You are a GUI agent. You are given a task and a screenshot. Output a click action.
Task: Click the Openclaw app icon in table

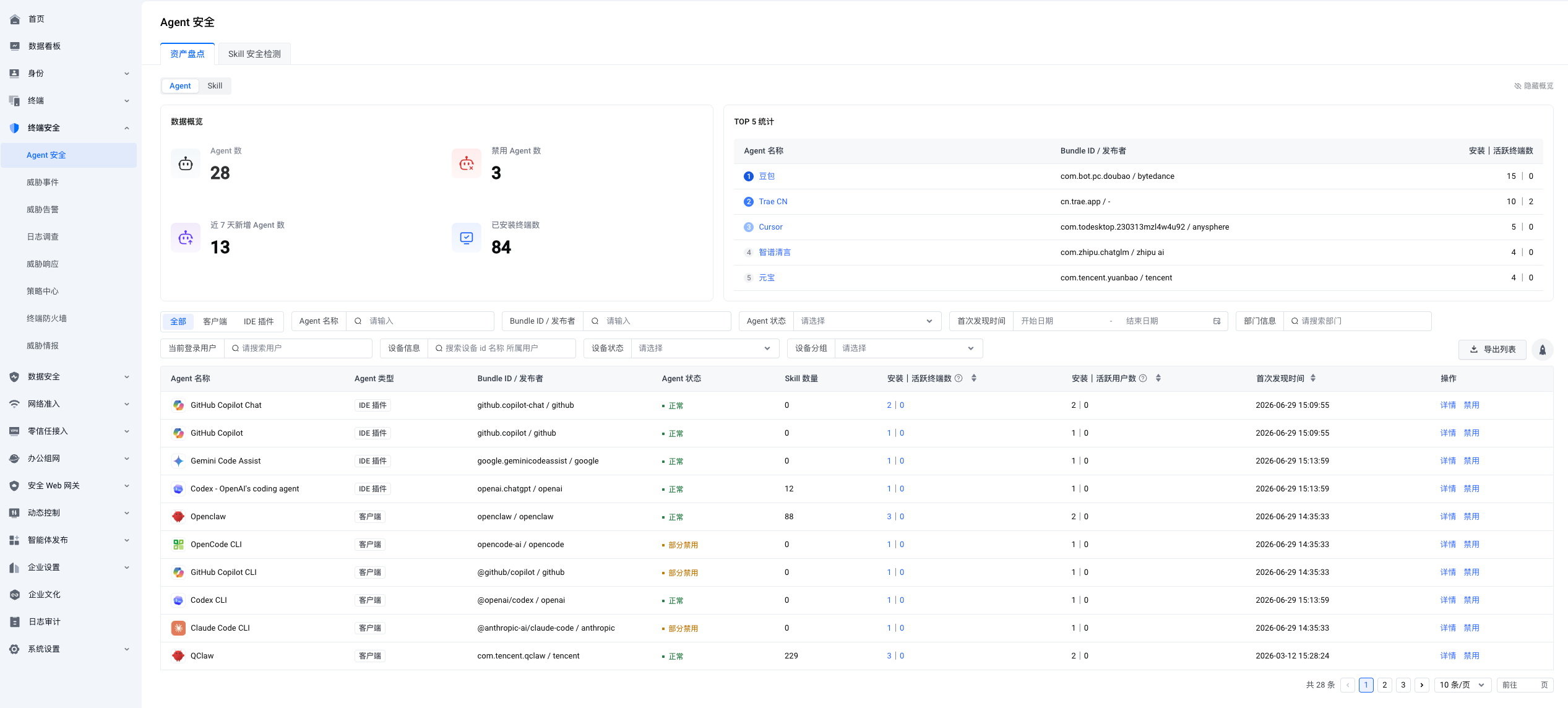pos(178,517)
